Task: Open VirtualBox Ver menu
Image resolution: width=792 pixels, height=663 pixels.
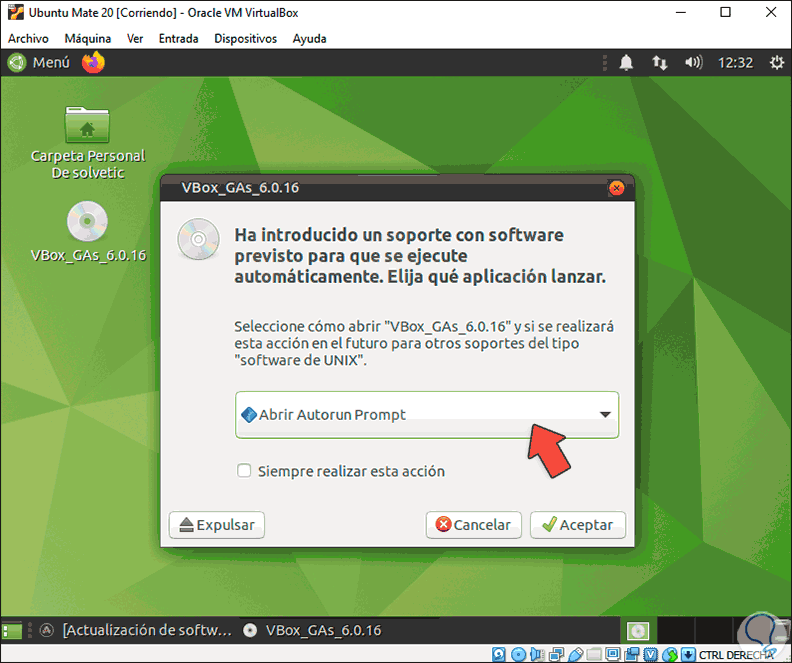Action: point(135,39)
